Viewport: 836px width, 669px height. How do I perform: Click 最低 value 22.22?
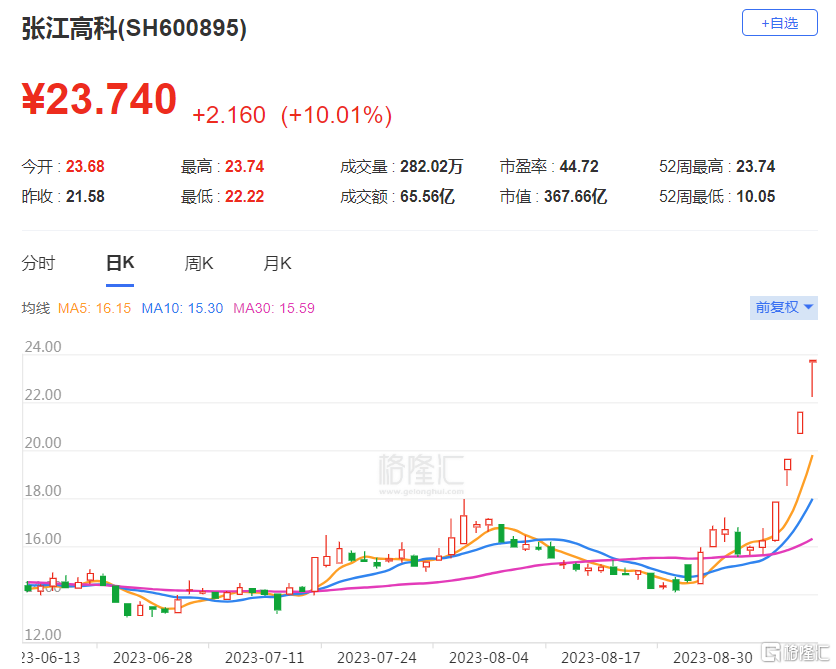click(245, 196)
